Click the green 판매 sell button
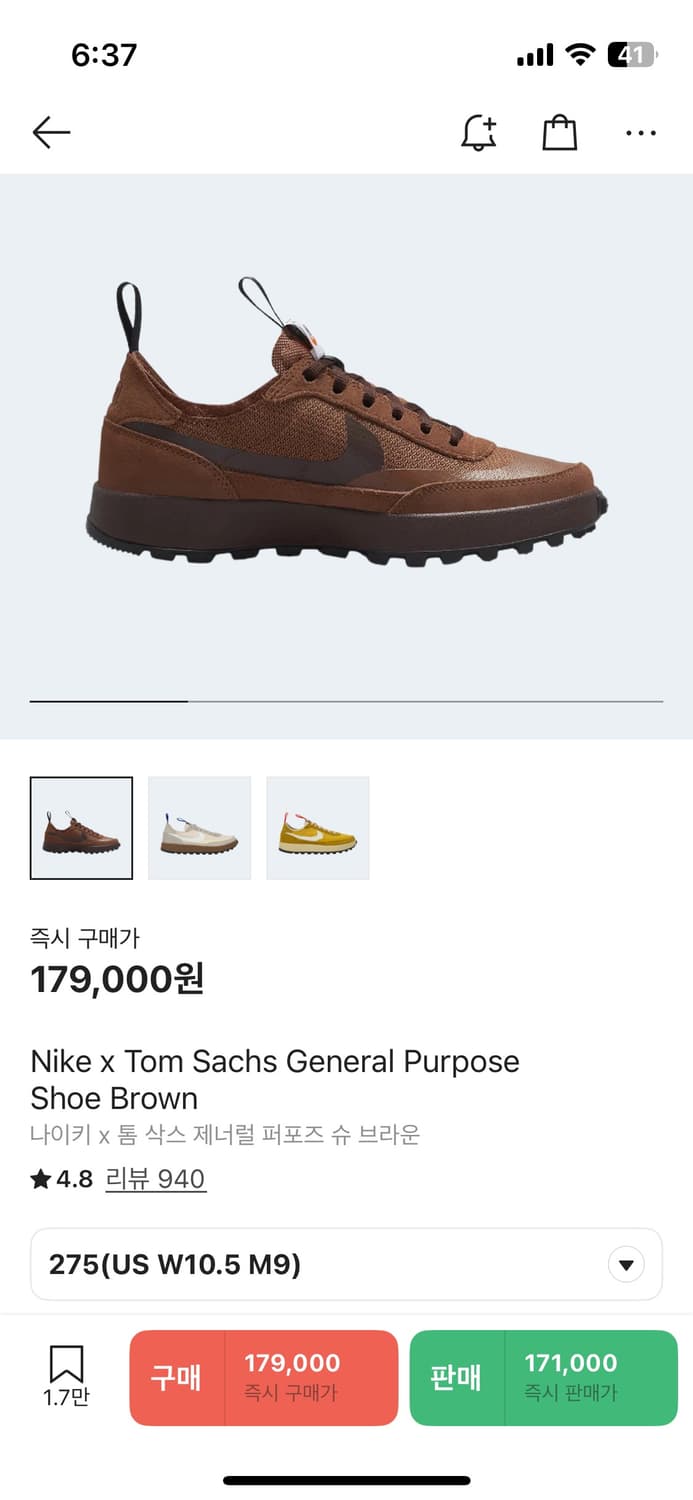693x1500 pixels. coord(544,1377)
